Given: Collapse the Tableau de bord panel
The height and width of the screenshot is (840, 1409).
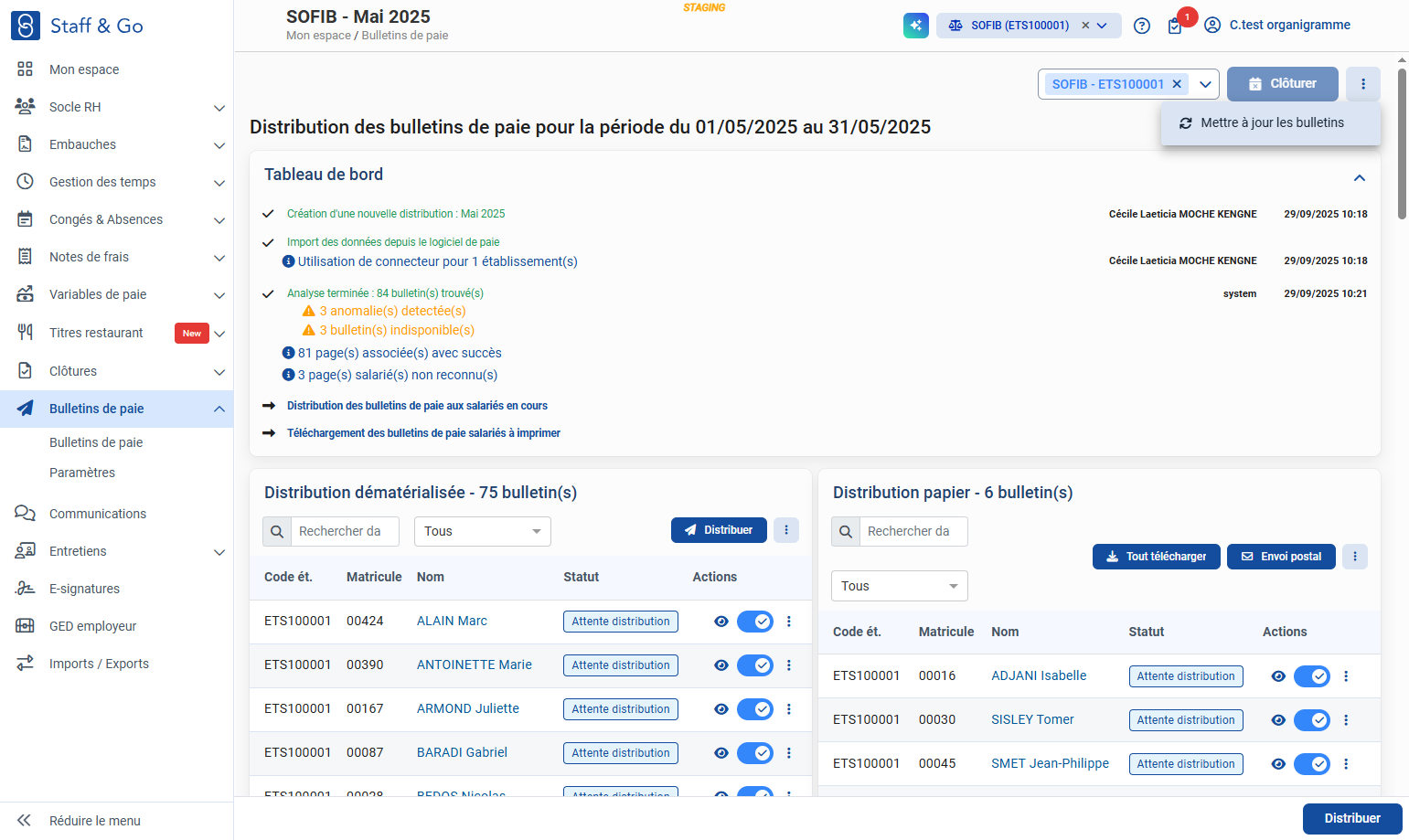Looking at the screenshot, I should point(1360,177).
